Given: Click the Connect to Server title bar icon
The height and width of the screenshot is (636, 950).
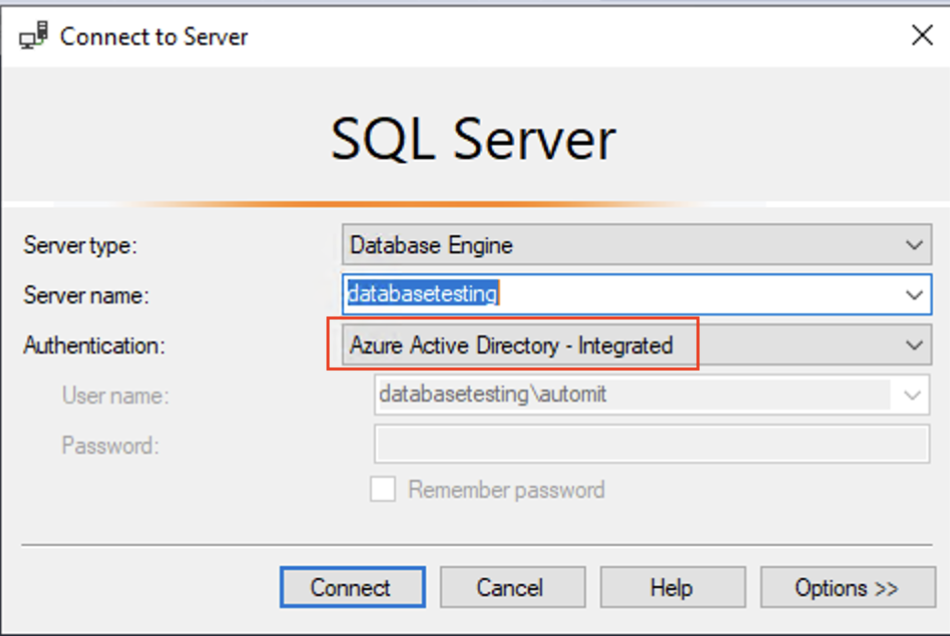Looking at the screenshot, I should pos(35,38).
